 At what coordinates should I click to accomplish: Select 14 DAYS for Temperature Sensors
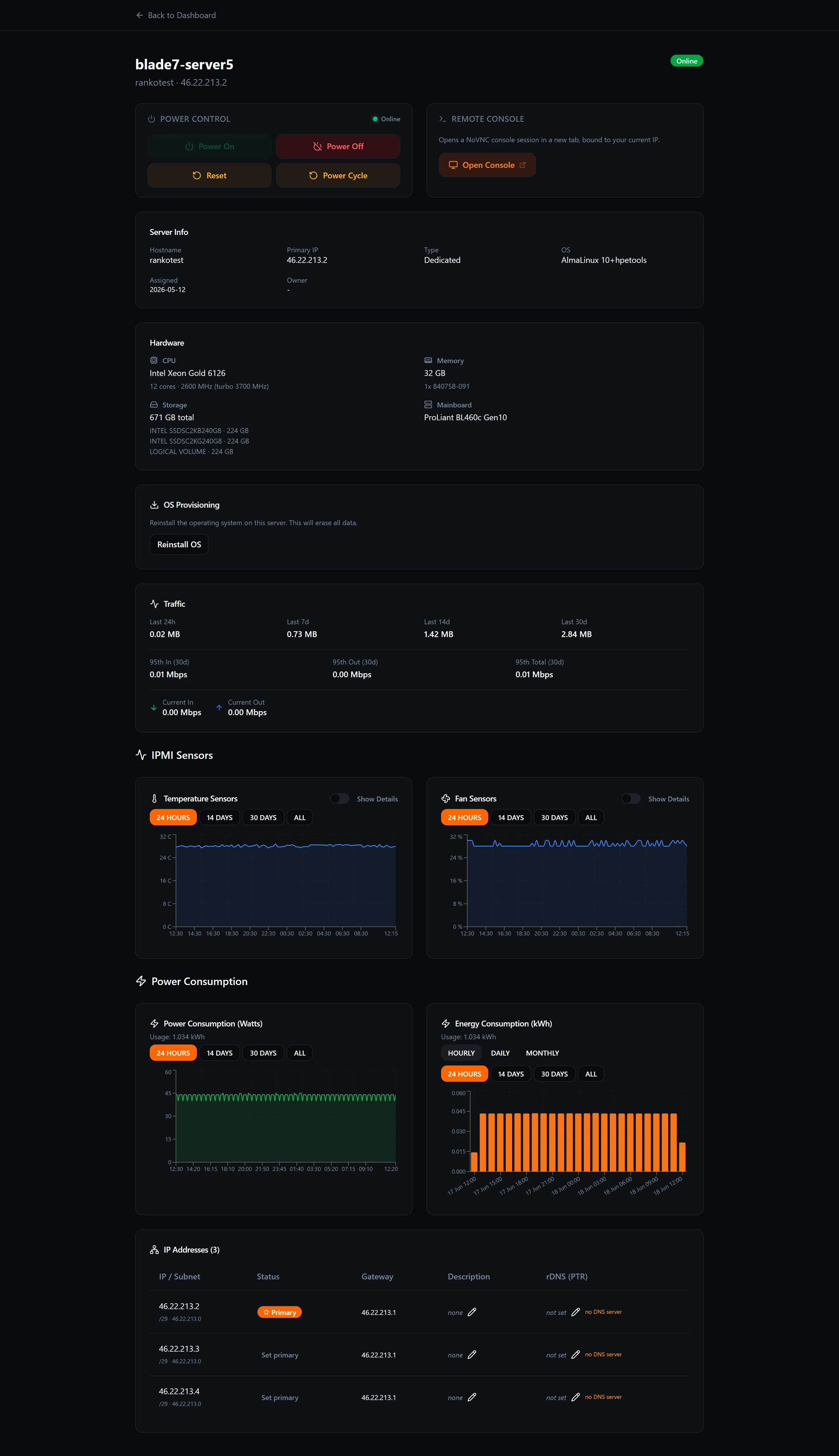pos(220,817)
